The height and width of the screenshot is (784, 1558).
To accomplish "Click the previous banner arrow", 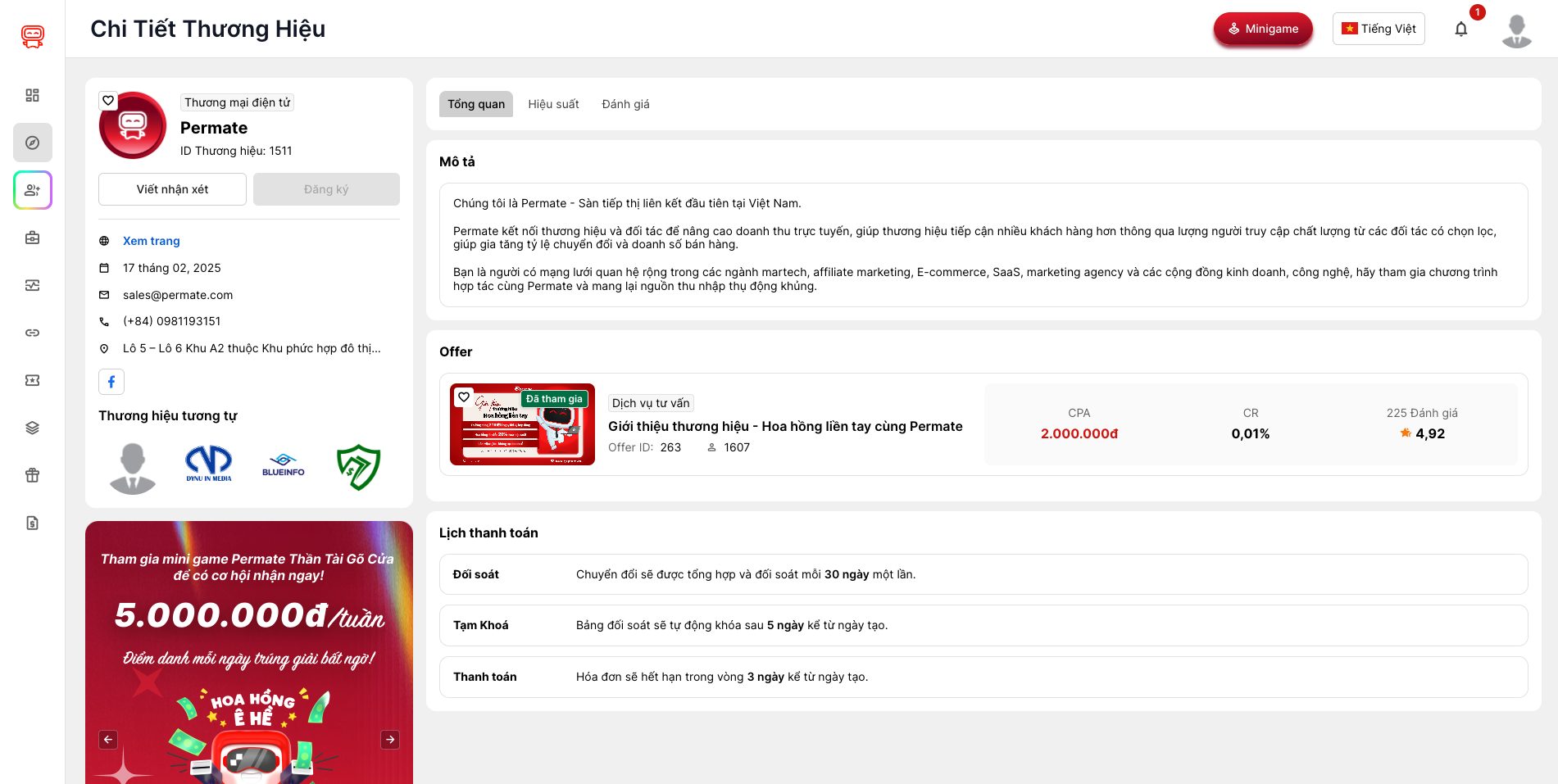I will [x=108, y=740].
